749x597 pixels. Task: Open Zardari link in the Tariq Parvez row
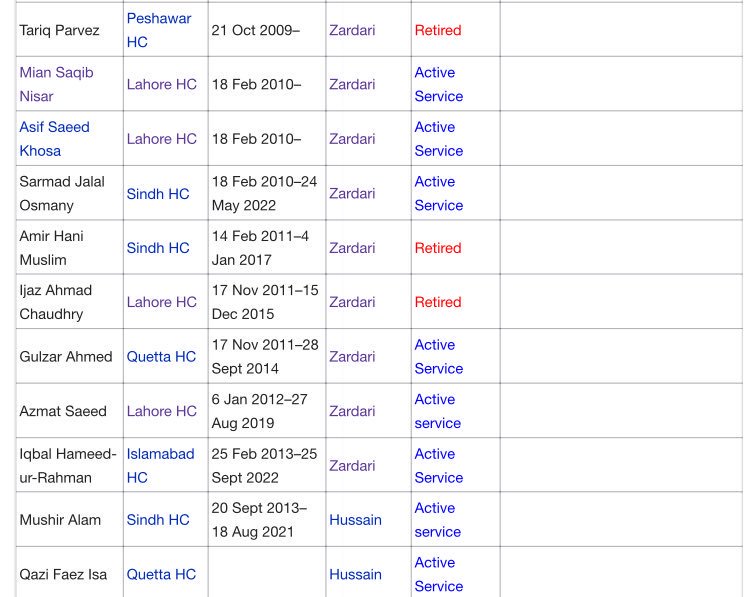pos(352,30)
